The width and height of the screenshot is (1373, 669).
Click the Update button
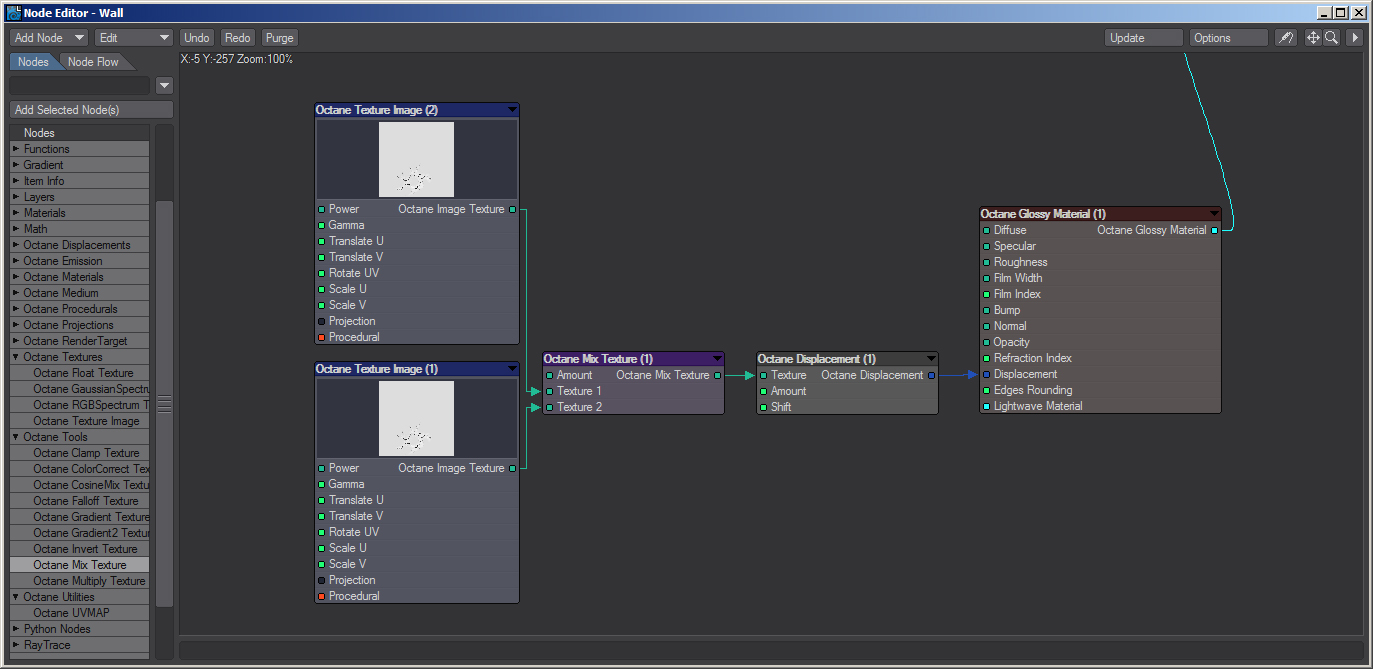pos(1144,38)
